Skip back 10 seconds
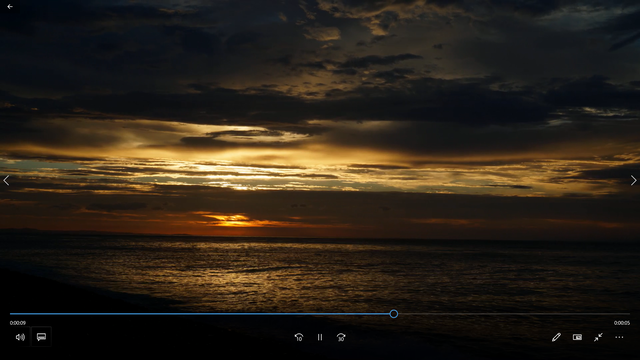Viewport: 640px width, 360px height. tap(299, 337)
